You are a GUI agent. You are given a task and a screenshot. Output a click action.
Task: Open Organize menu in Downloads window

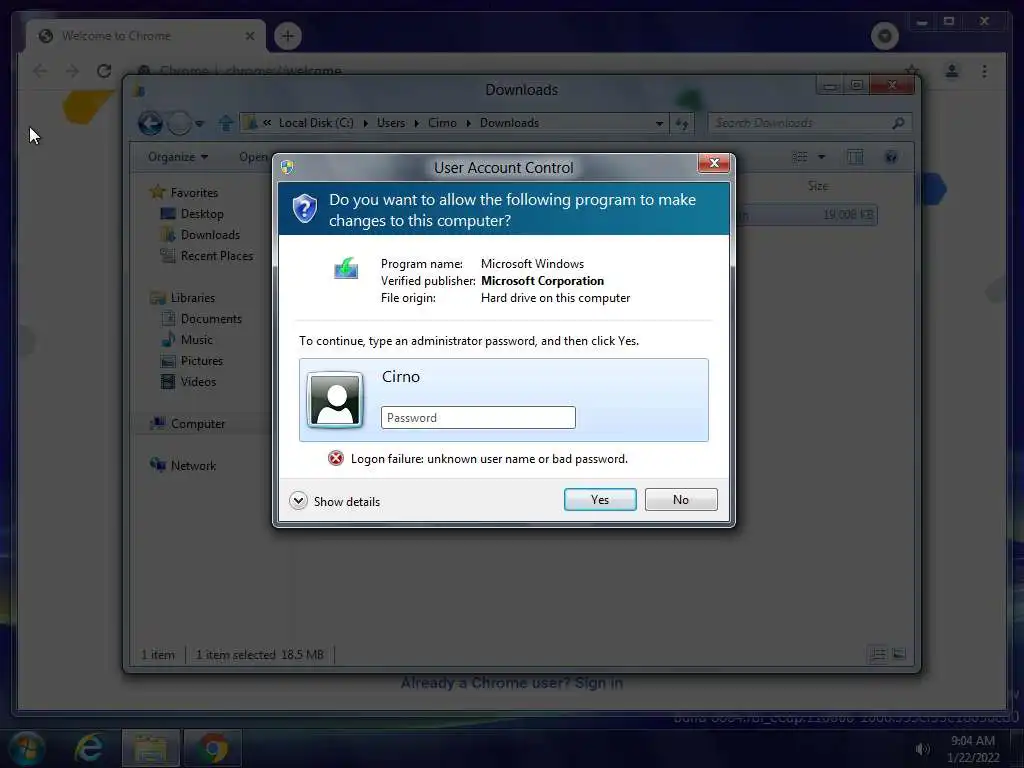178,157
